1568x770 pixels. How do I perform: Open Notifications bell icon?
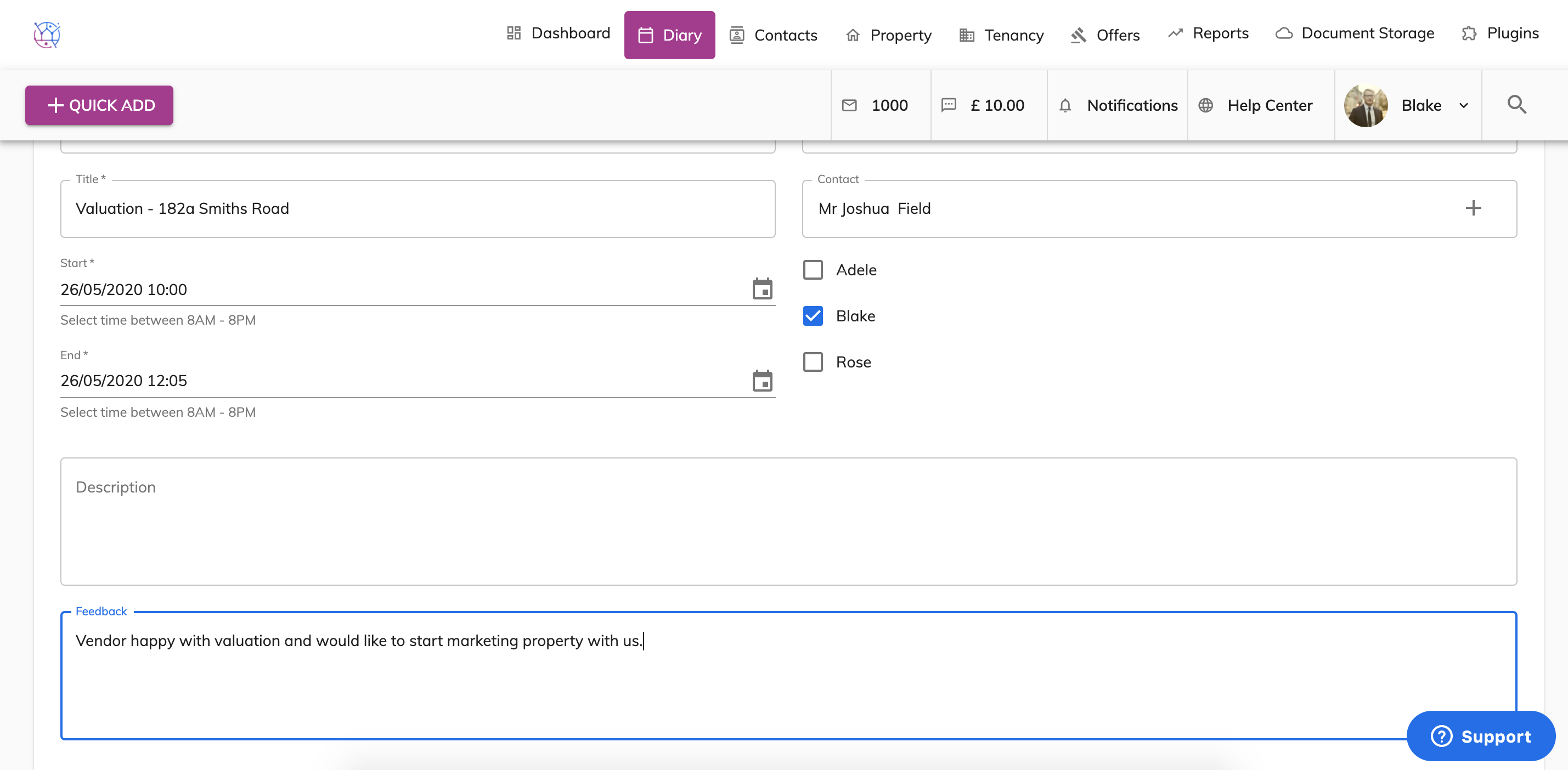tap(1065, 105)
